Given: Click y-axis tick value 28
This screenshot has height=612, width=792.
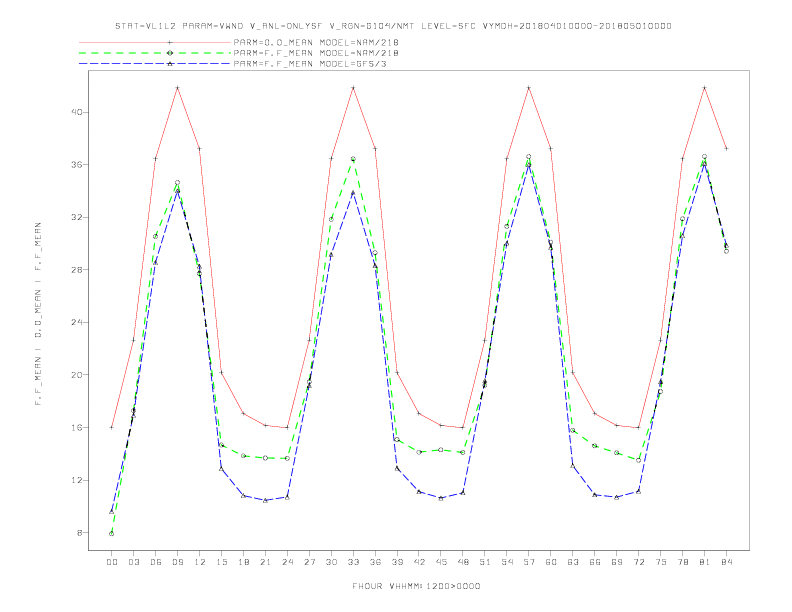Looking at the screenshot, I should click(77, 270).
